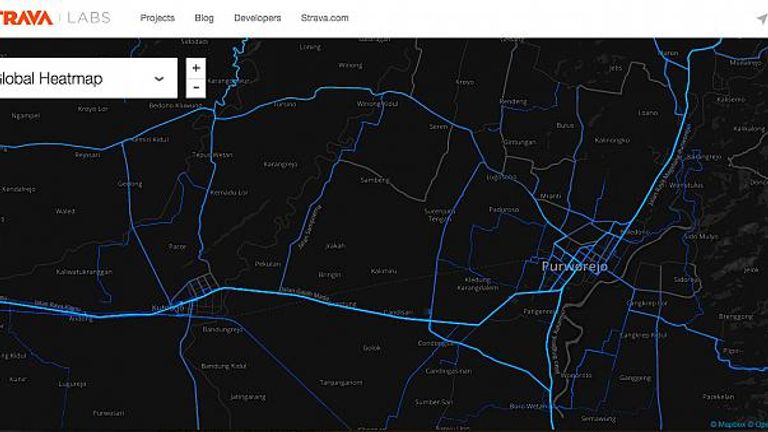768x432 pixels.
Task: Open the Developers section
Action: click(x=257, y=18)
